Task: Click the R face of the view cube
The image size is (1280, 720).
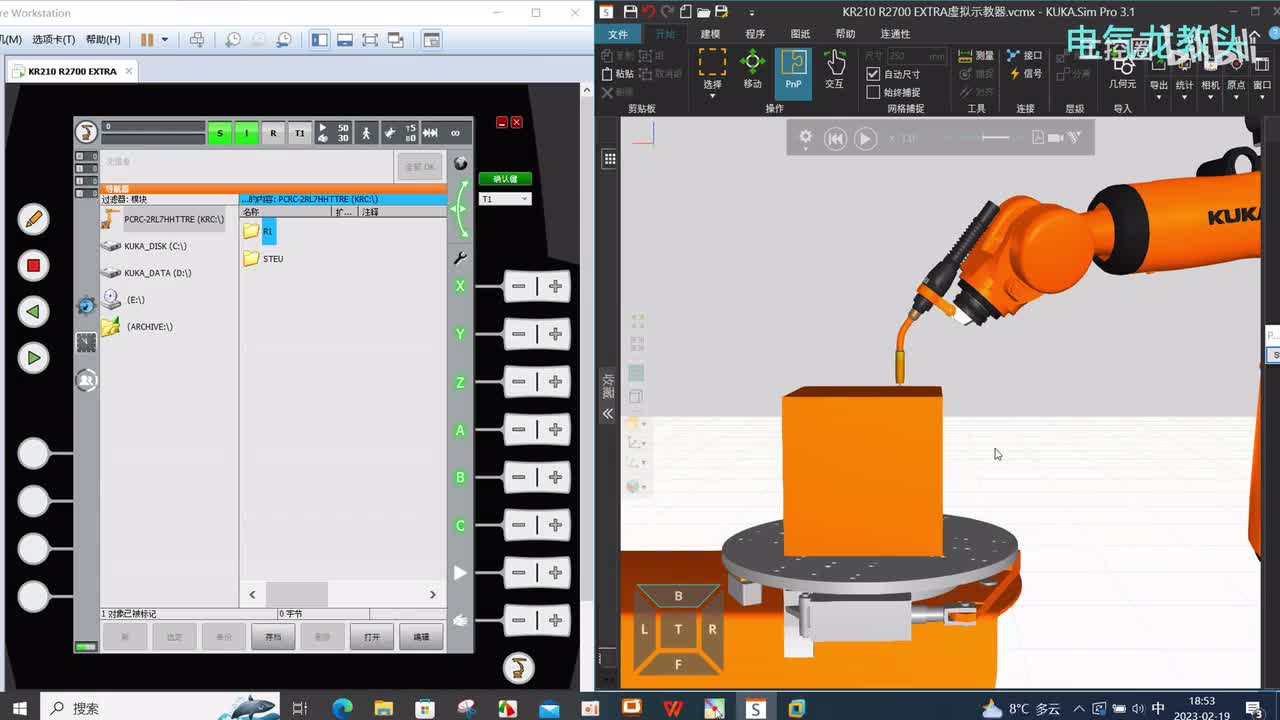Action: pyautogui.click(x=712, y=629)
